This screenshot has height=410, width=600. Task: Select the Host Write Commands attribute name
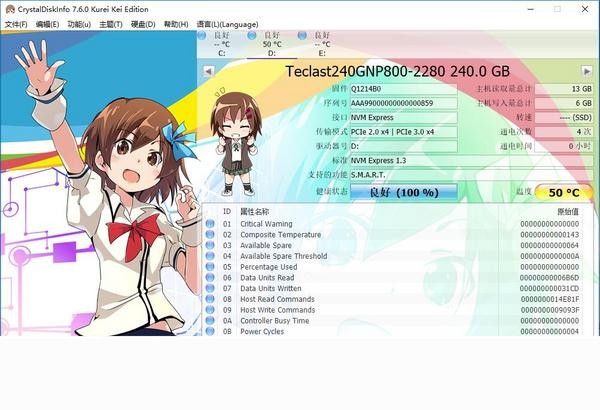(x=278, y=310)
